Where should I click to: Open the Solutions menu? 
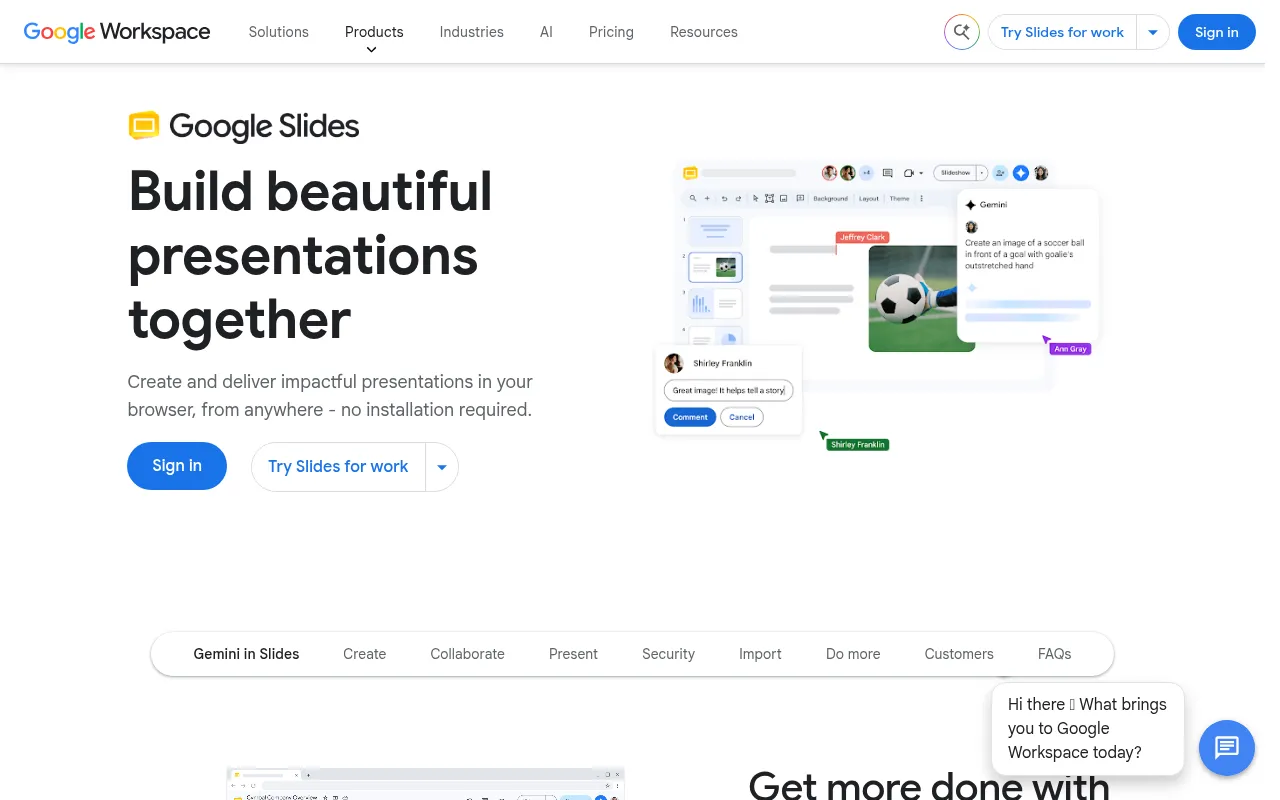[278, 32]
